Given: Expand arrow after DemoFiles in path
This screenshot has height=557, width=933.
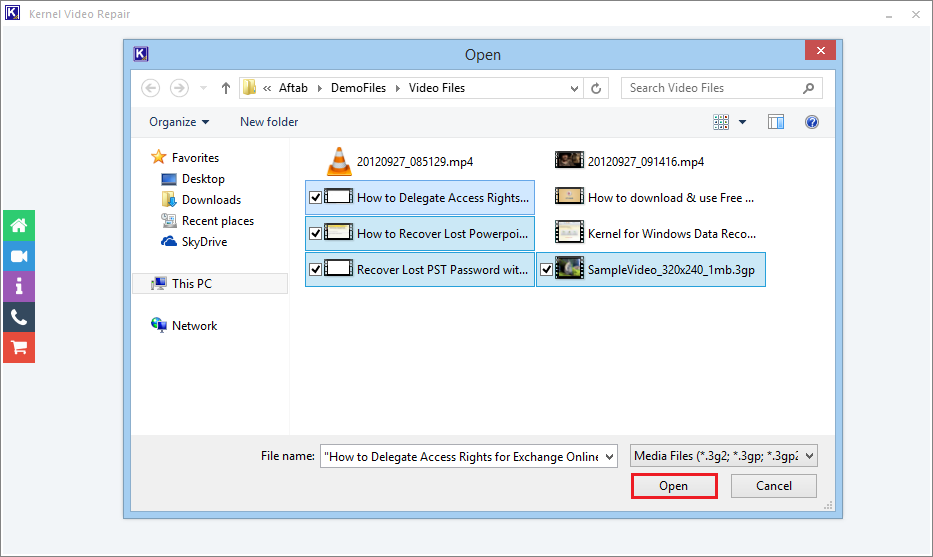Looking at the screenshot, I should (397, 89).
